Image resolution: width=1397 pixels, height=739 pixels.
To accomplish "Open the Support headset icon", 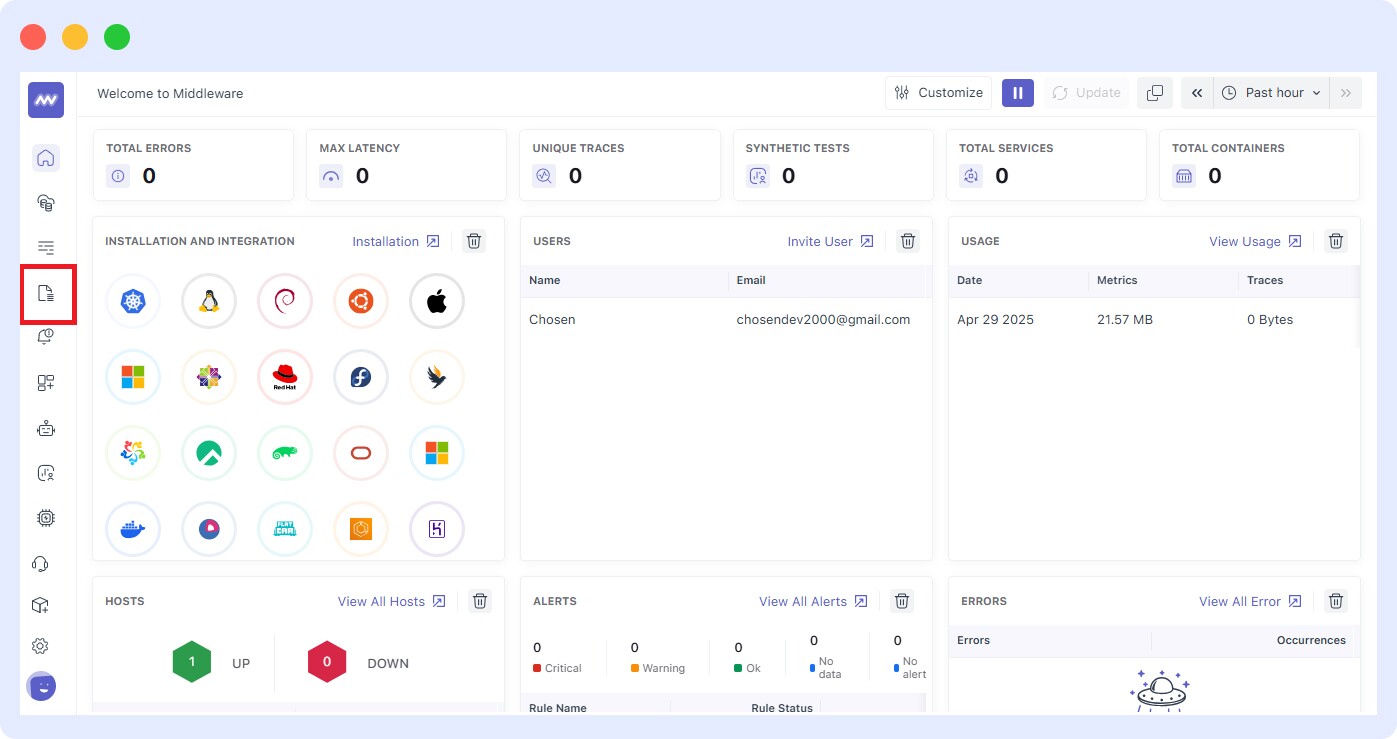I will (x=46, y=563).
